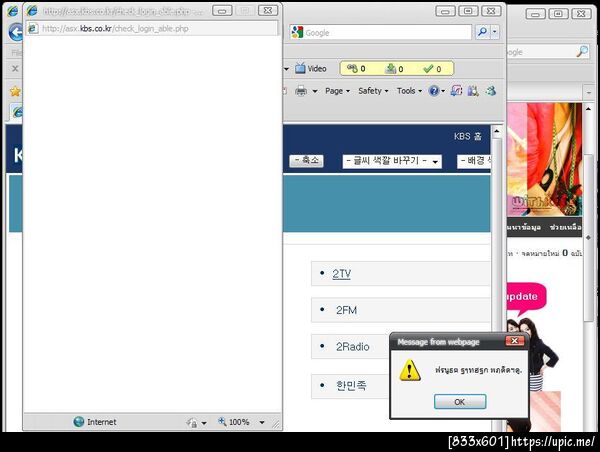This screenshot has height=452, width=600.
Task: Expand the search provider dropdown arrow
Action: (x=495, y=32)
